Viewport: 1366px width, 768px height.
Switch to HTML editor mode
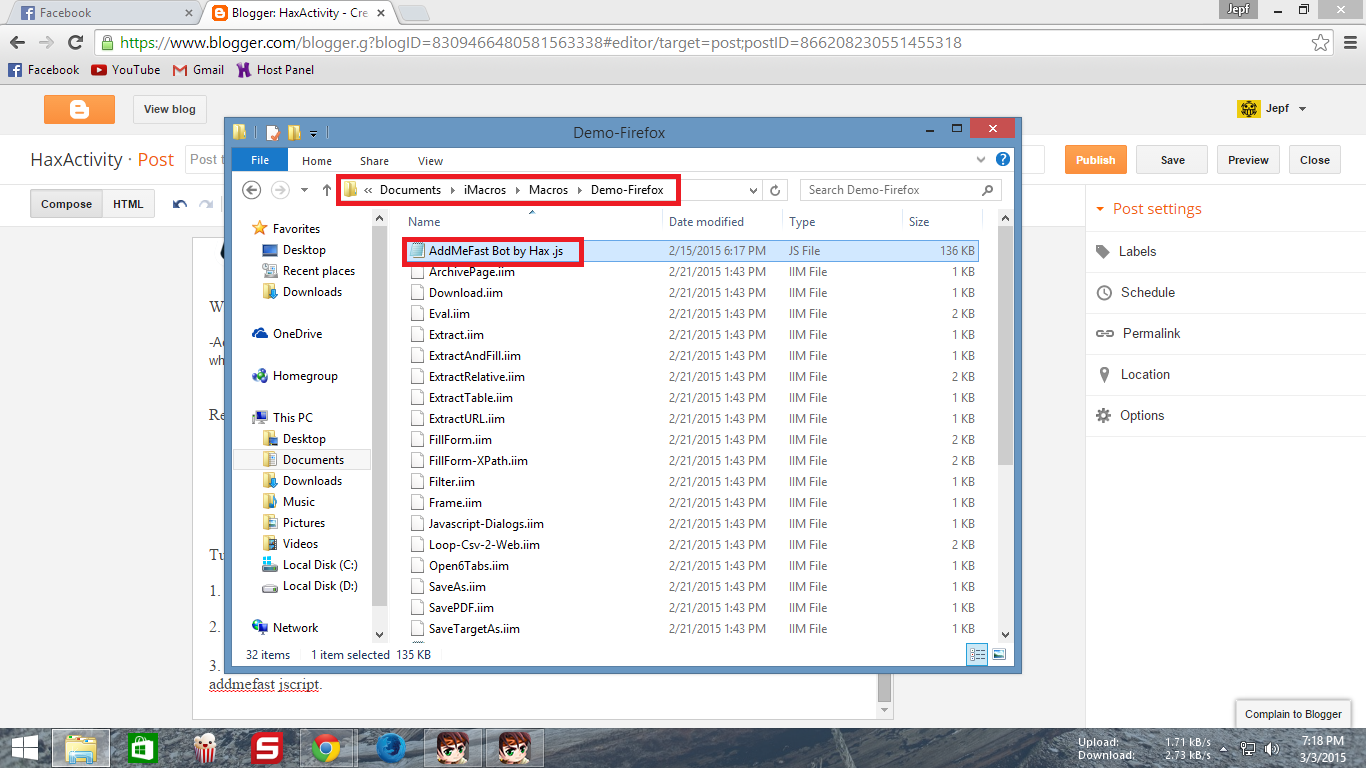[128, 204]
